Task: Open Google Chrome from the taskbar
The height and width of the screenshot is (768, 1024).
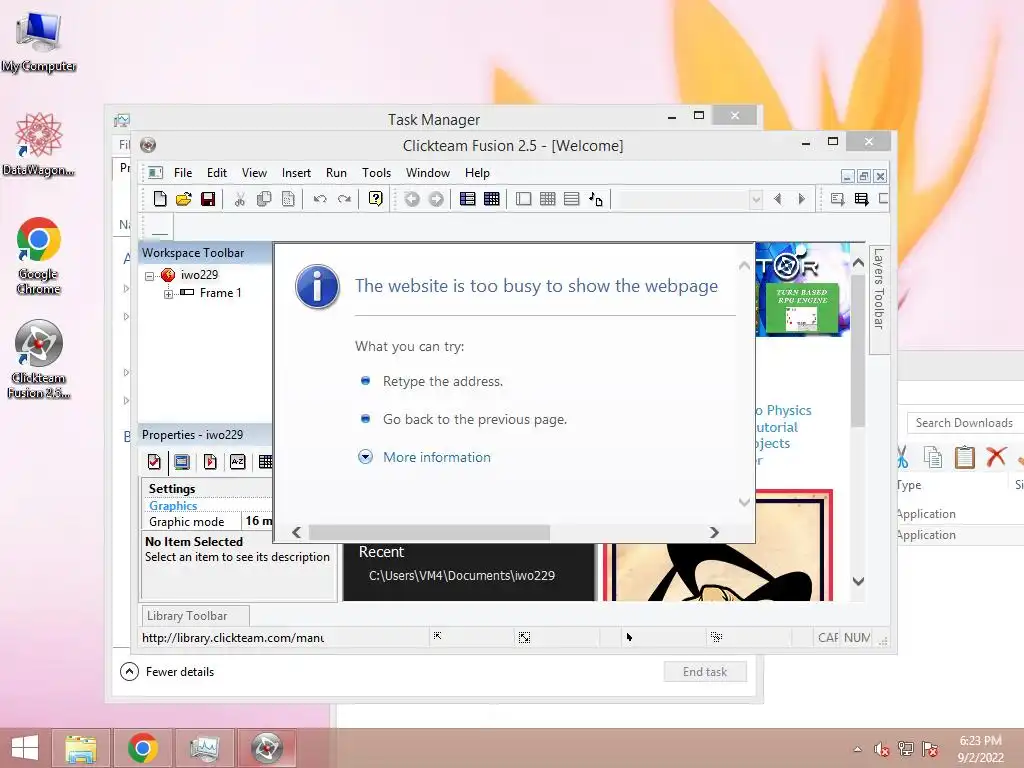Action: pos(142,748)
